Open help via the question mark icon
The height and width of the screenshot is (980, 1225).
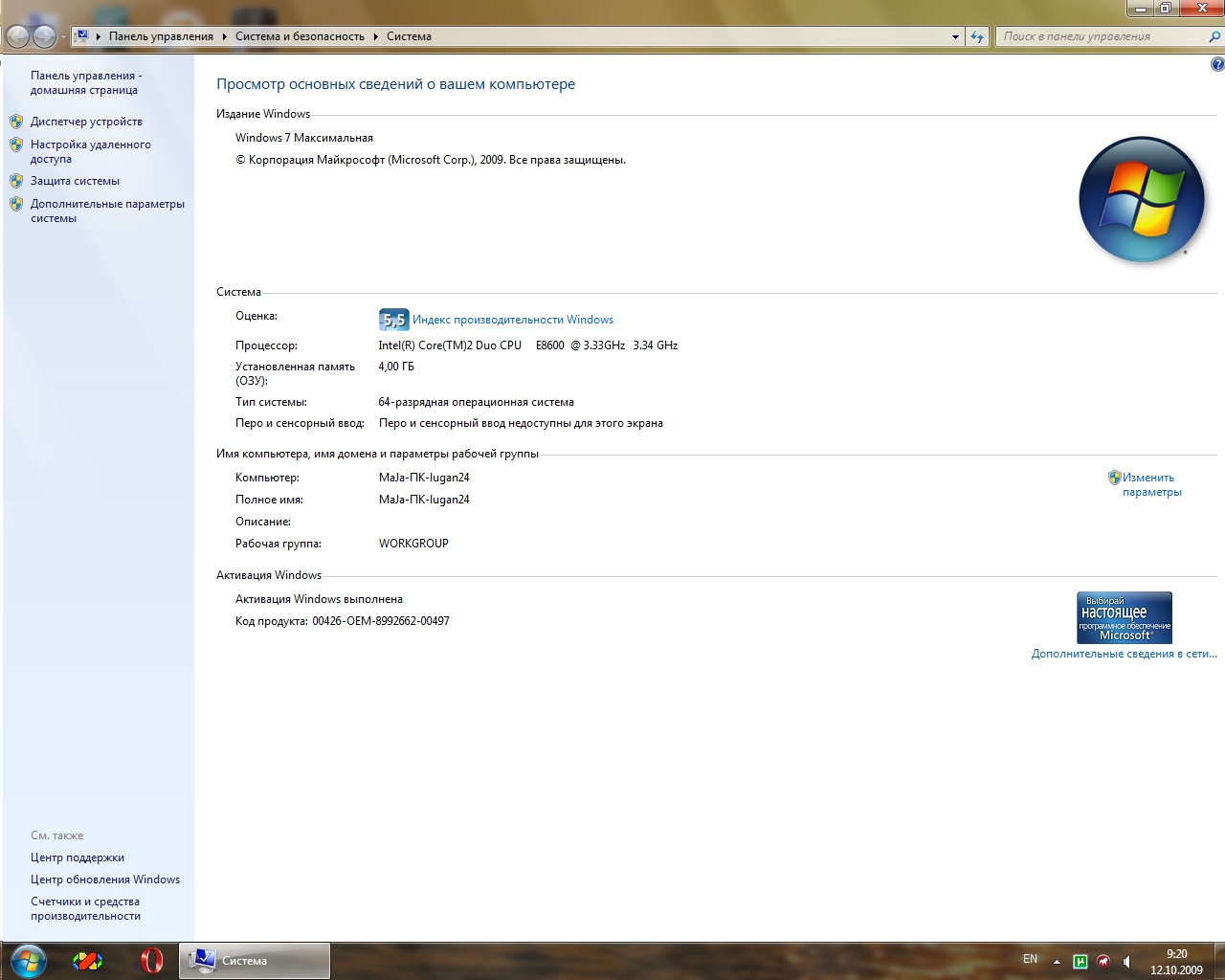point(1217,64)
